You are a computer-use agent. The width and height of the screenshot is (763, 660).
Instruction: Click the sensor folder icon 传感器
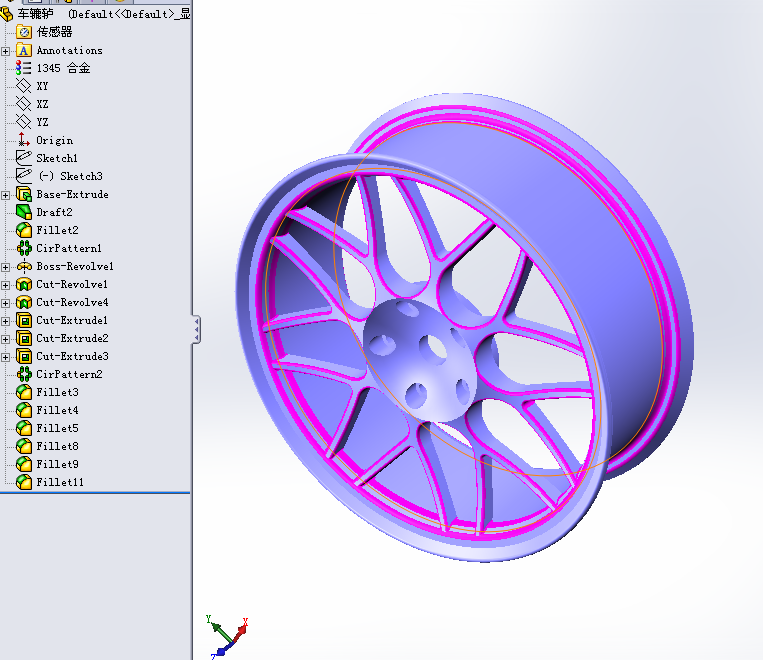click(24, 32)
